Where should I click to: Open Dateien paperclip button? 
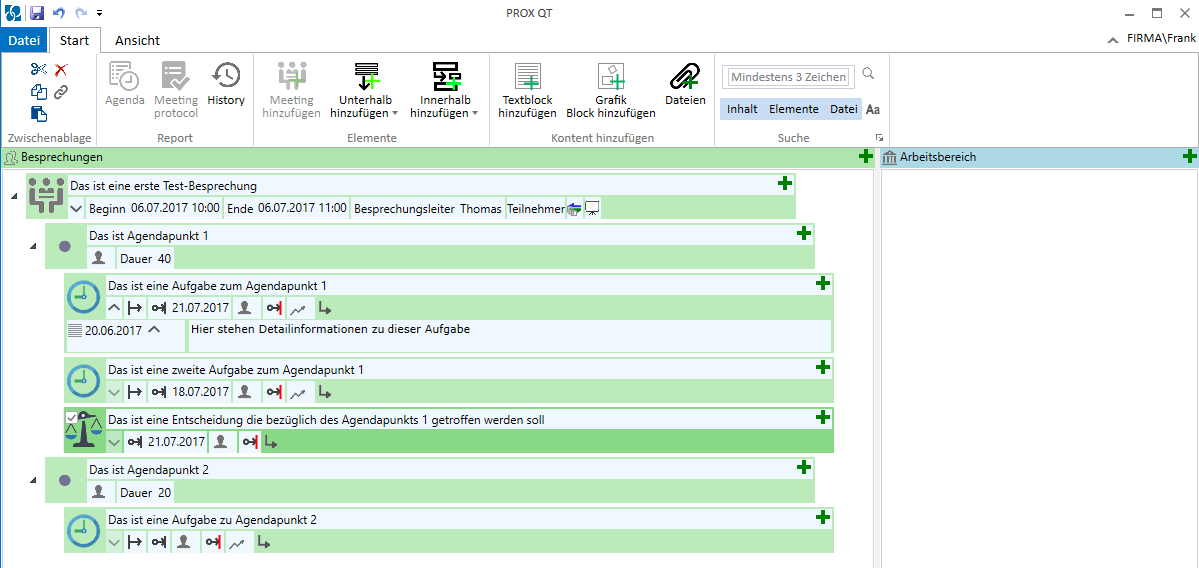click(685, 85)
